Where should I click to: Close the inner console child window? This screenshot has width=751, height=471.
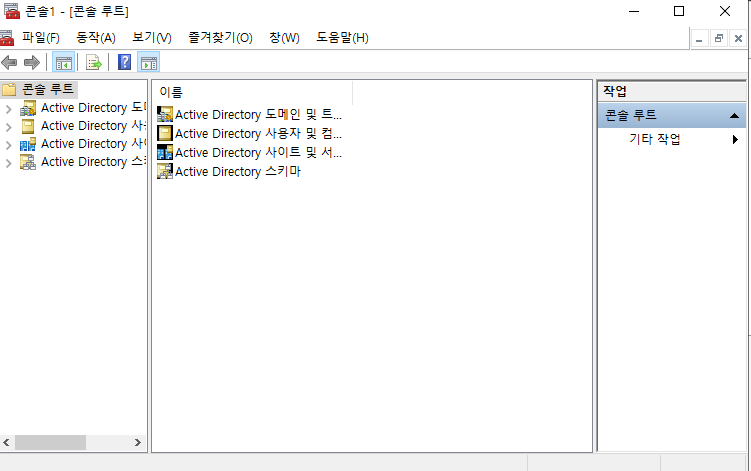[738, 39]
